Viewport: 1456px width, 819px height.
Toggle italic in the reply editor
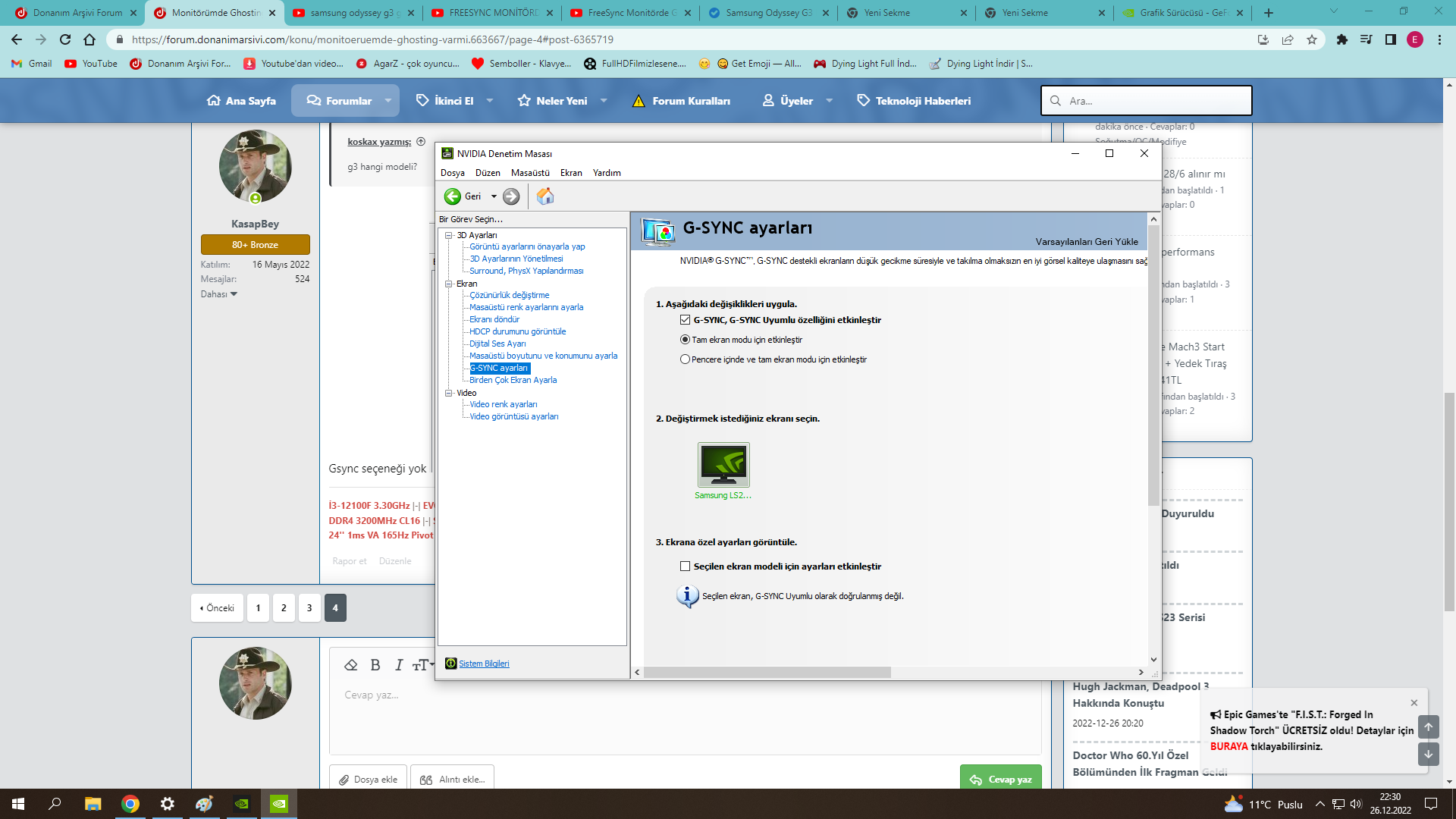tap(399, 665)
